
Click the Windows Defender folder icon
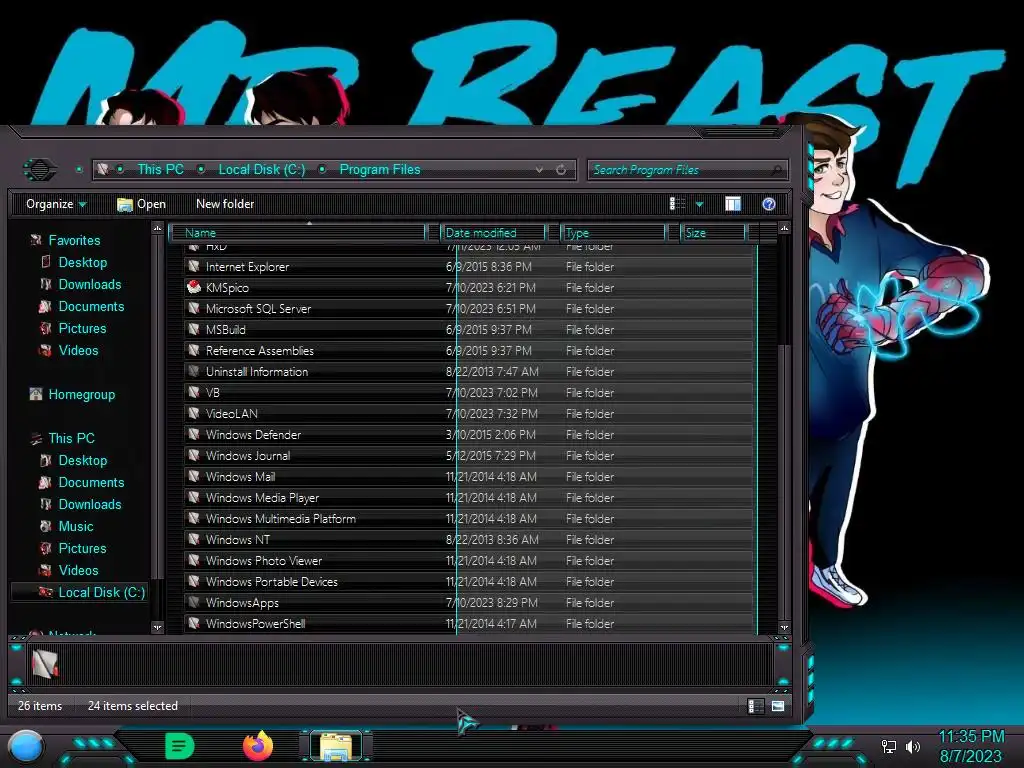pos(193,434)
